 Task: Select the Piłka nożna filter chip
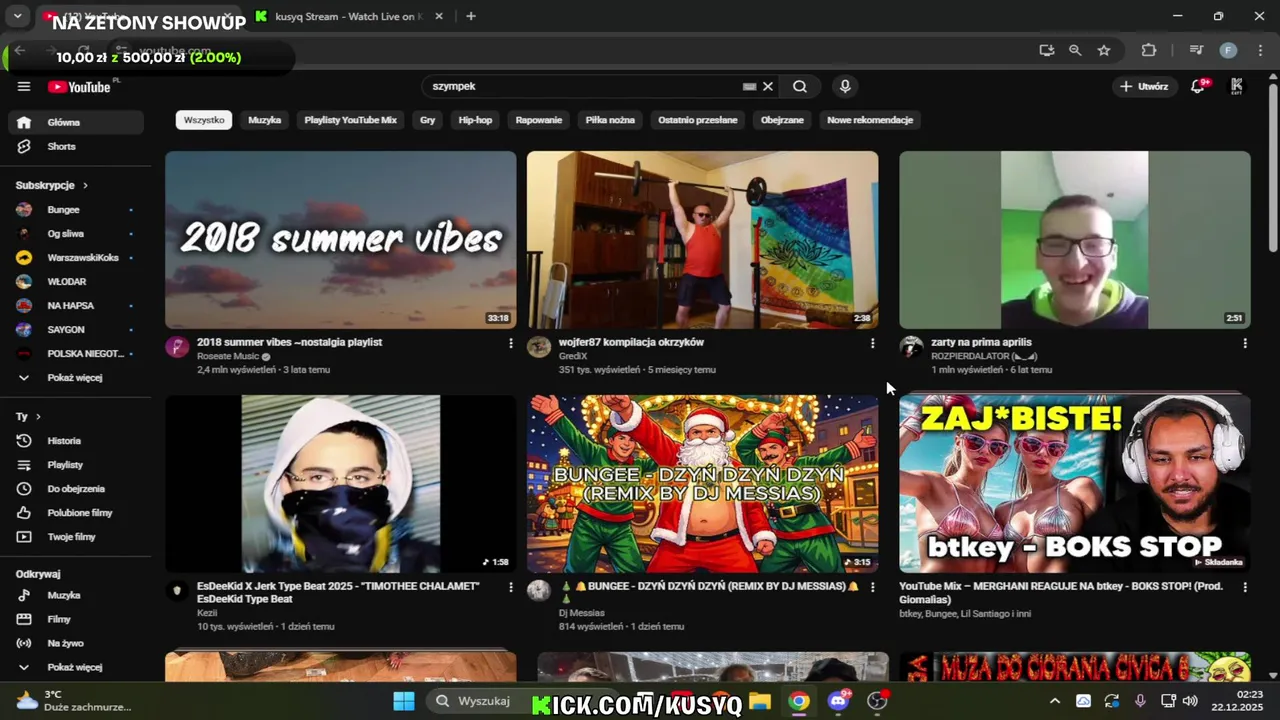tap(610, 120)
